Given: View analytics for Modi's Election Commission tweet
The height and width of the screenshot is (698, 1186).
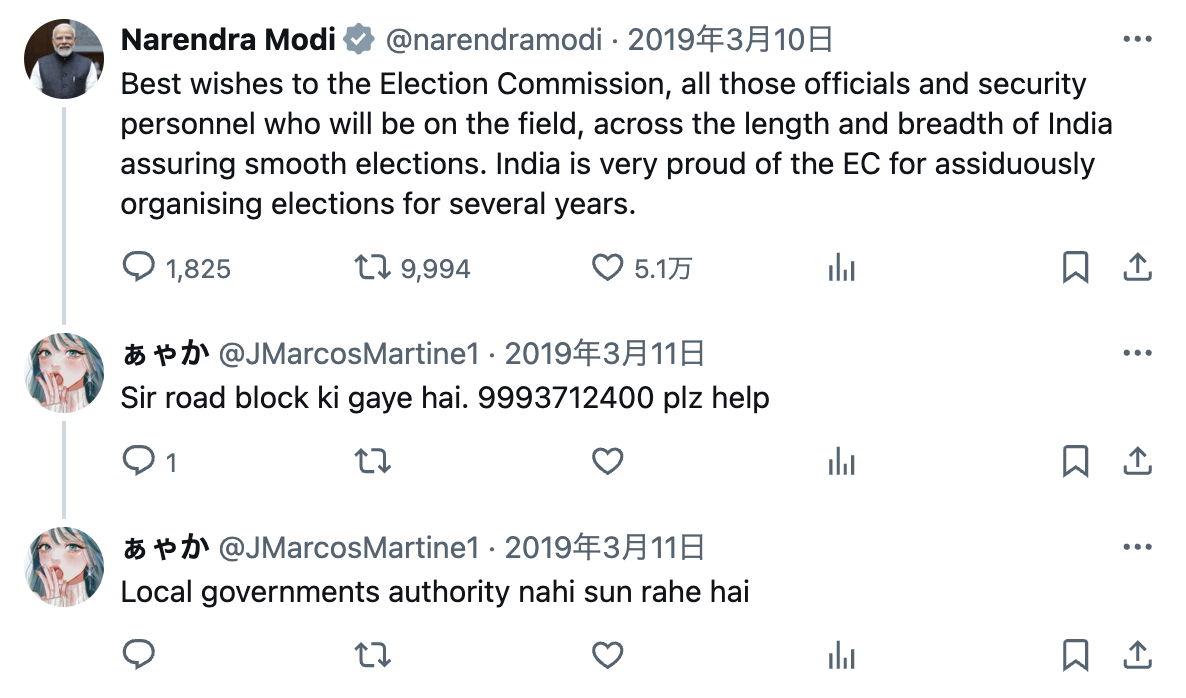Looking at the screenshot, I should click(x=842, y=267).
